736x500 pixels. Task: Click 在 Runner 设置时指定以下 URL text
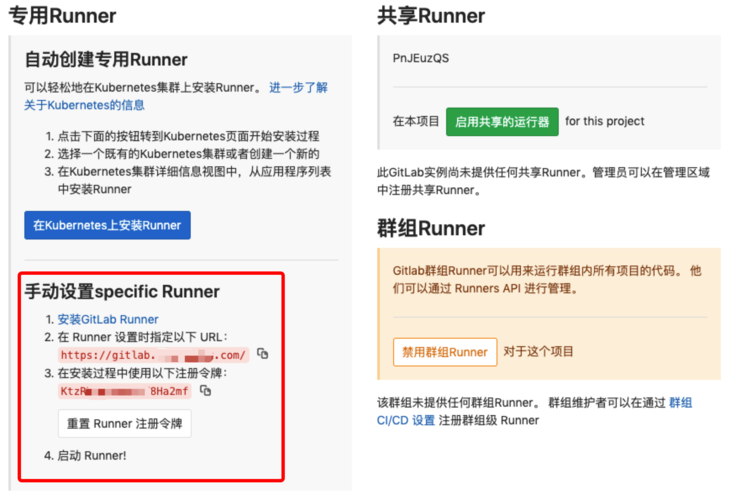point(143,337)
